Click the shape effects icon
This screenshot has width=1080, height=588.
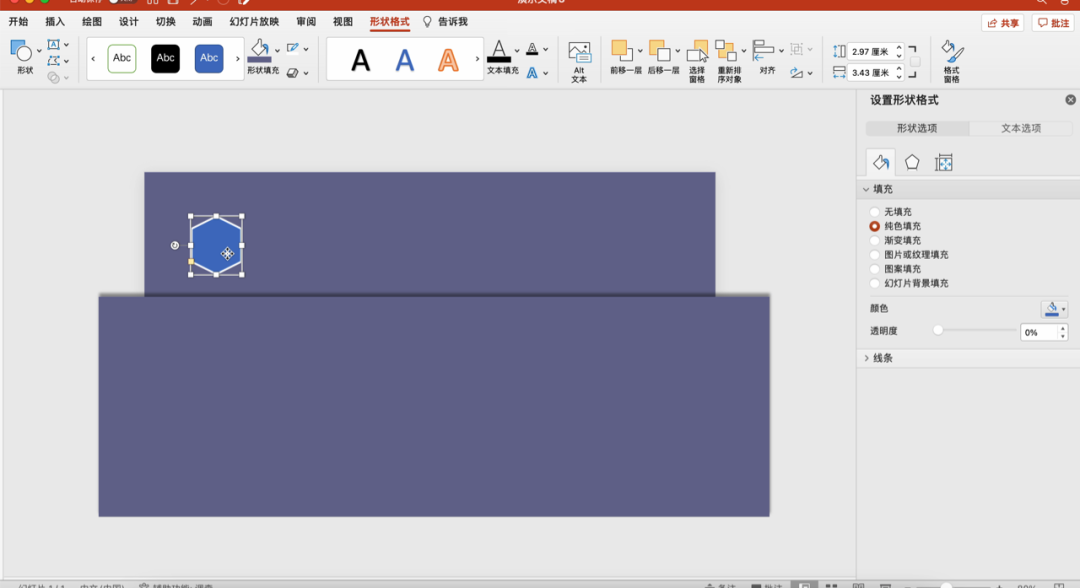click(x=293, y=72)
